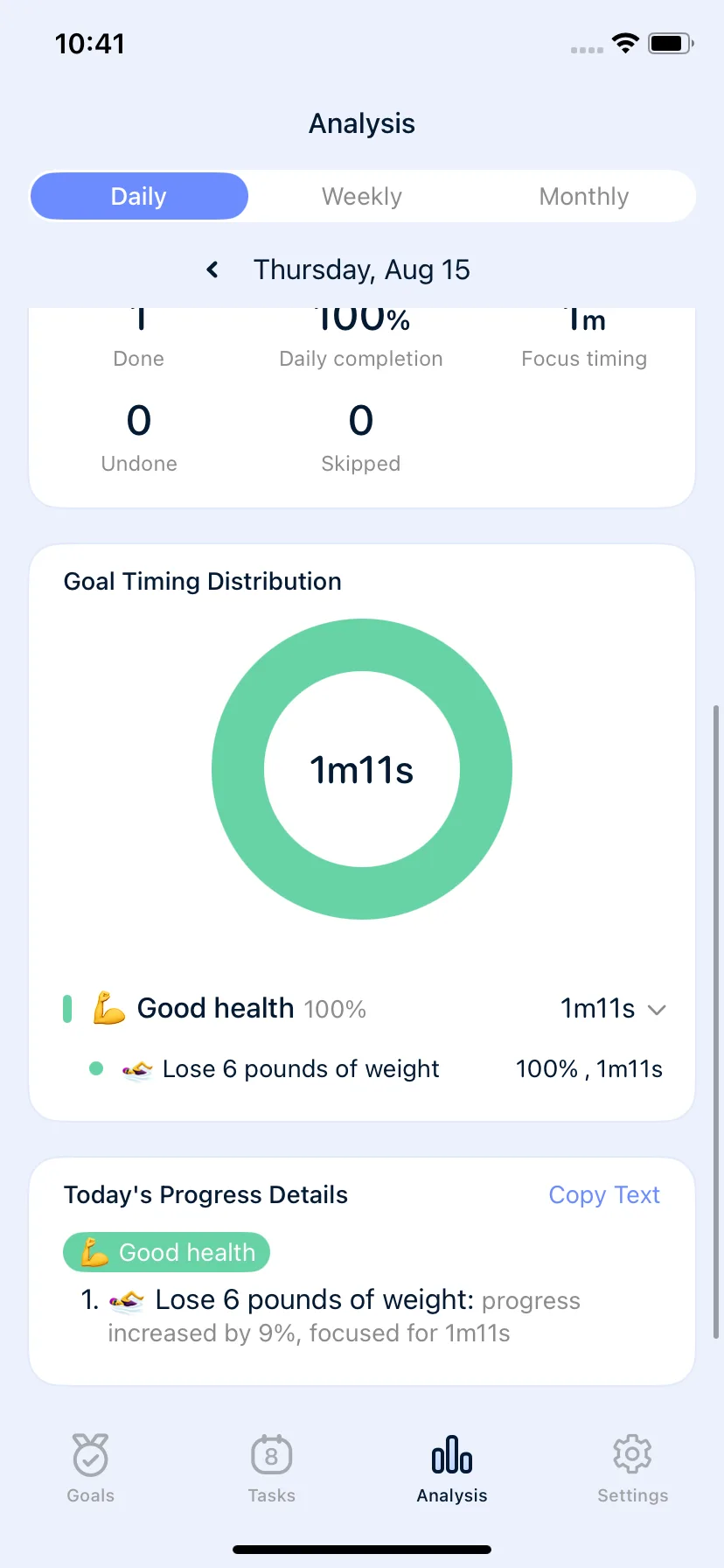Tap the swimmer icon in progress details
The image size is (724, 1568).
click(126, 1301)
